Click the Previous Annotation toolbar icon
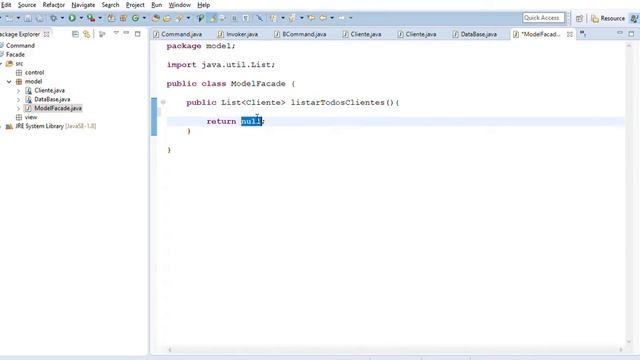 point(292,18)
